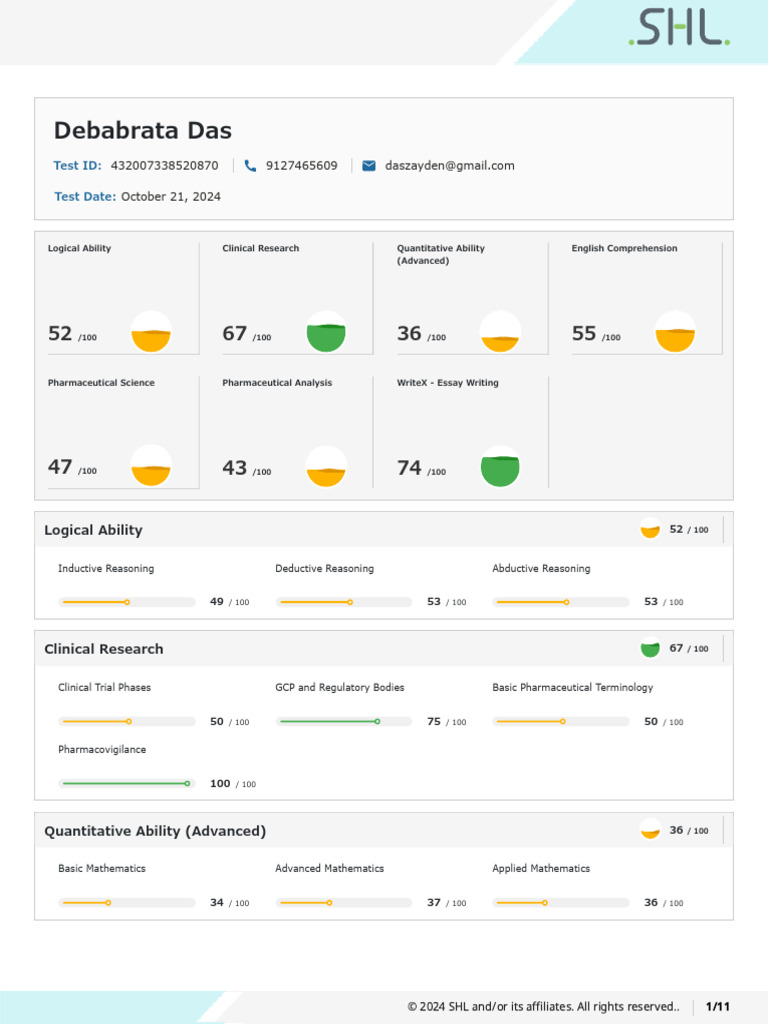Viewport: 768px width, 1024px height.
Task: Click the phone number 9127465609
Action: 301,166
